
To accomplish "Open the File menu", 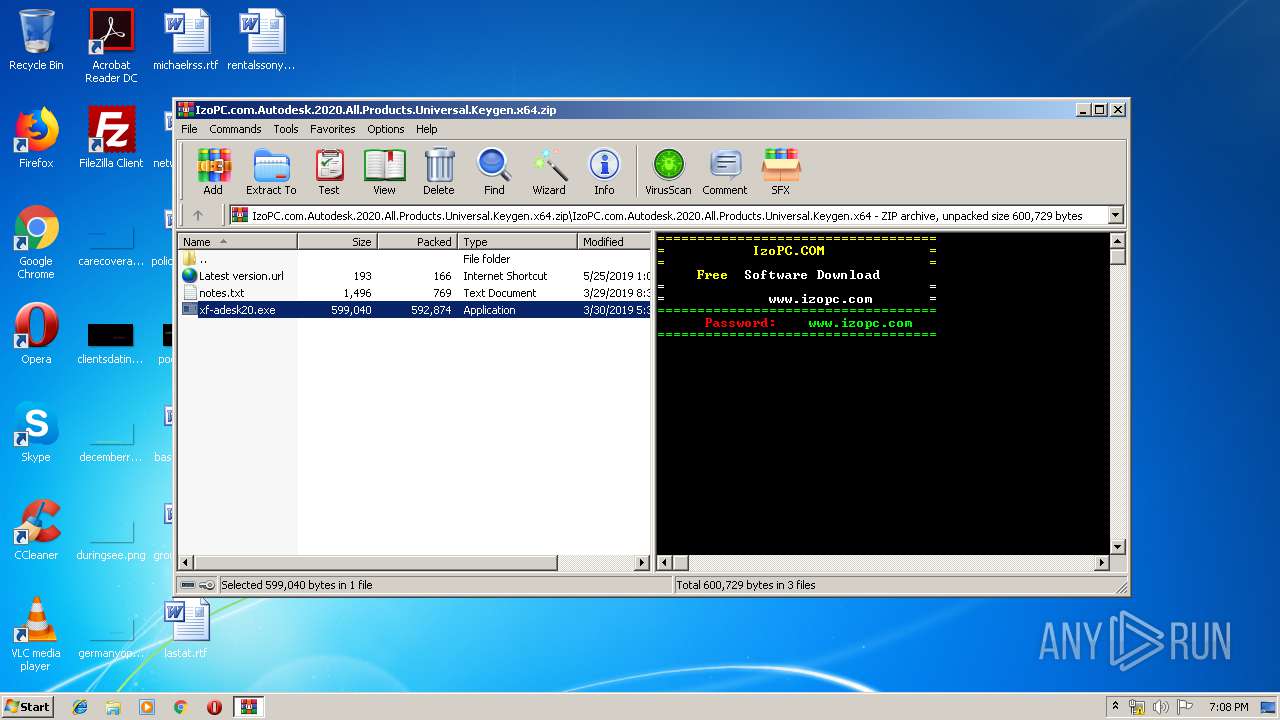I will (189, 129).
